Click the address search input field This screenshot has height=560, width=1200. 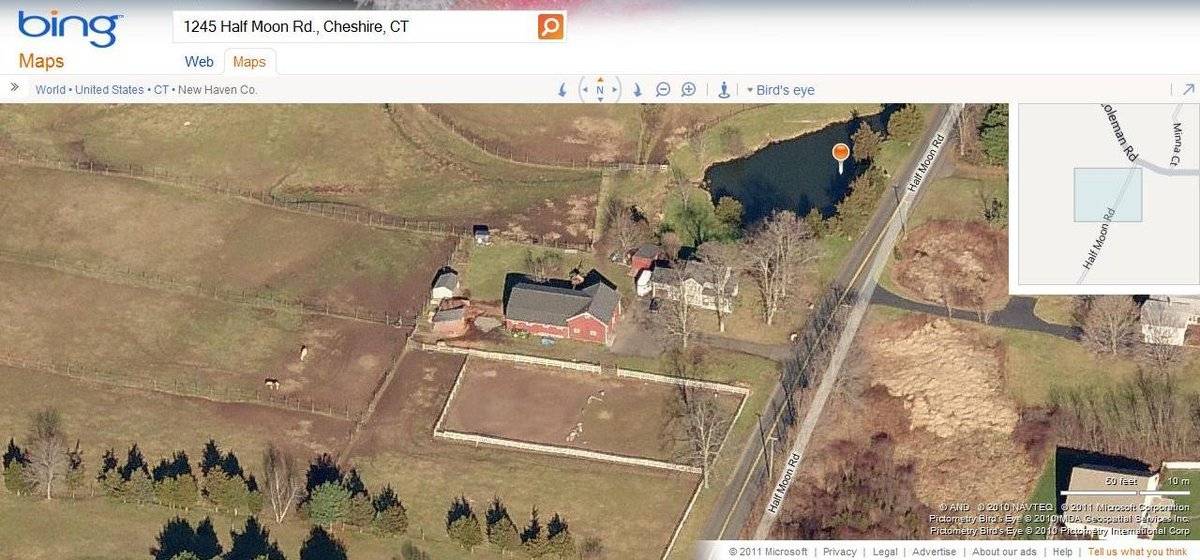[x=356, y=27]
